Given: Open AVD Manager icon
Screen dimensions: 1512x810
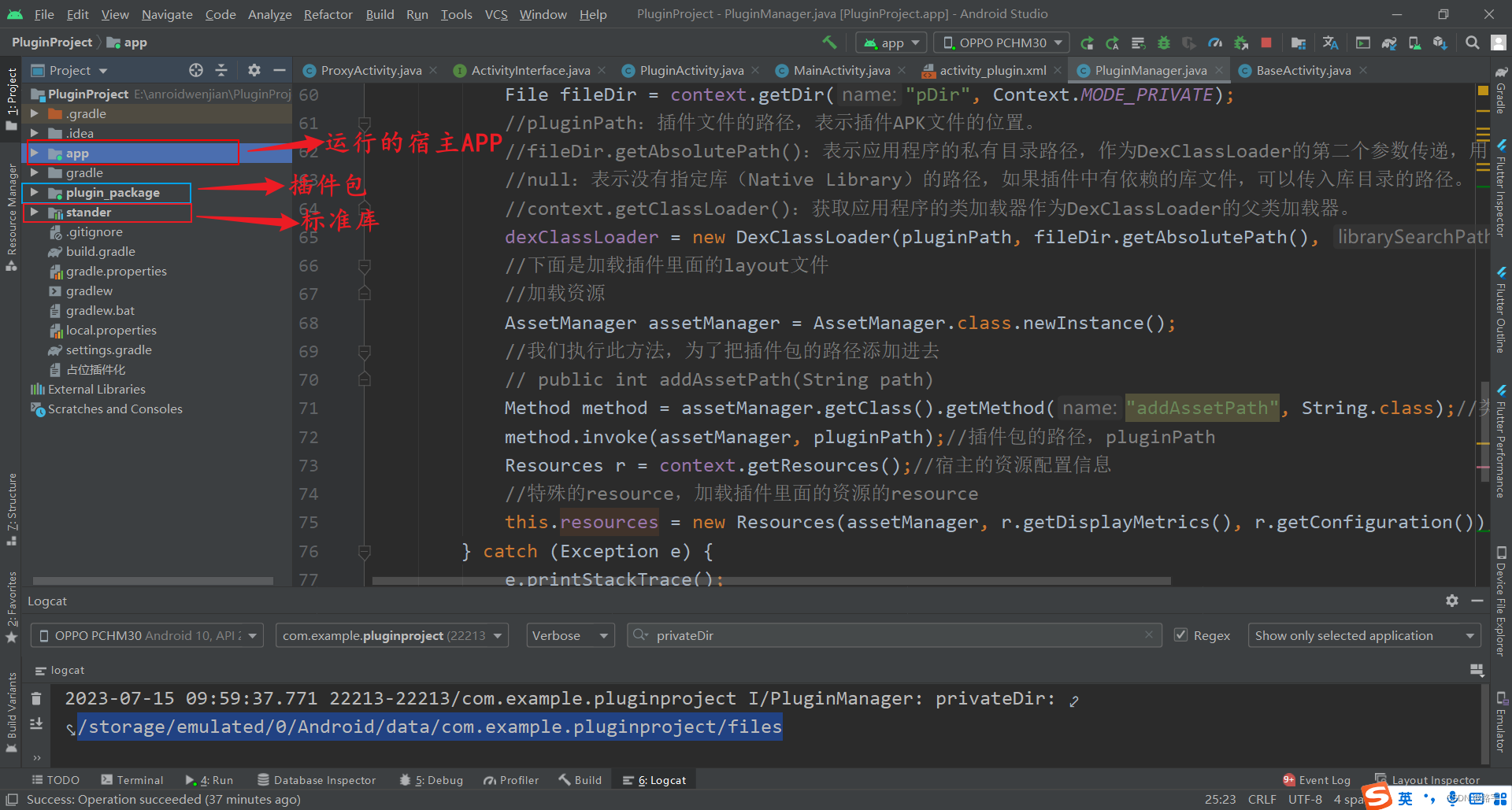Looking at the screenshot, I should click(1415, 43).
